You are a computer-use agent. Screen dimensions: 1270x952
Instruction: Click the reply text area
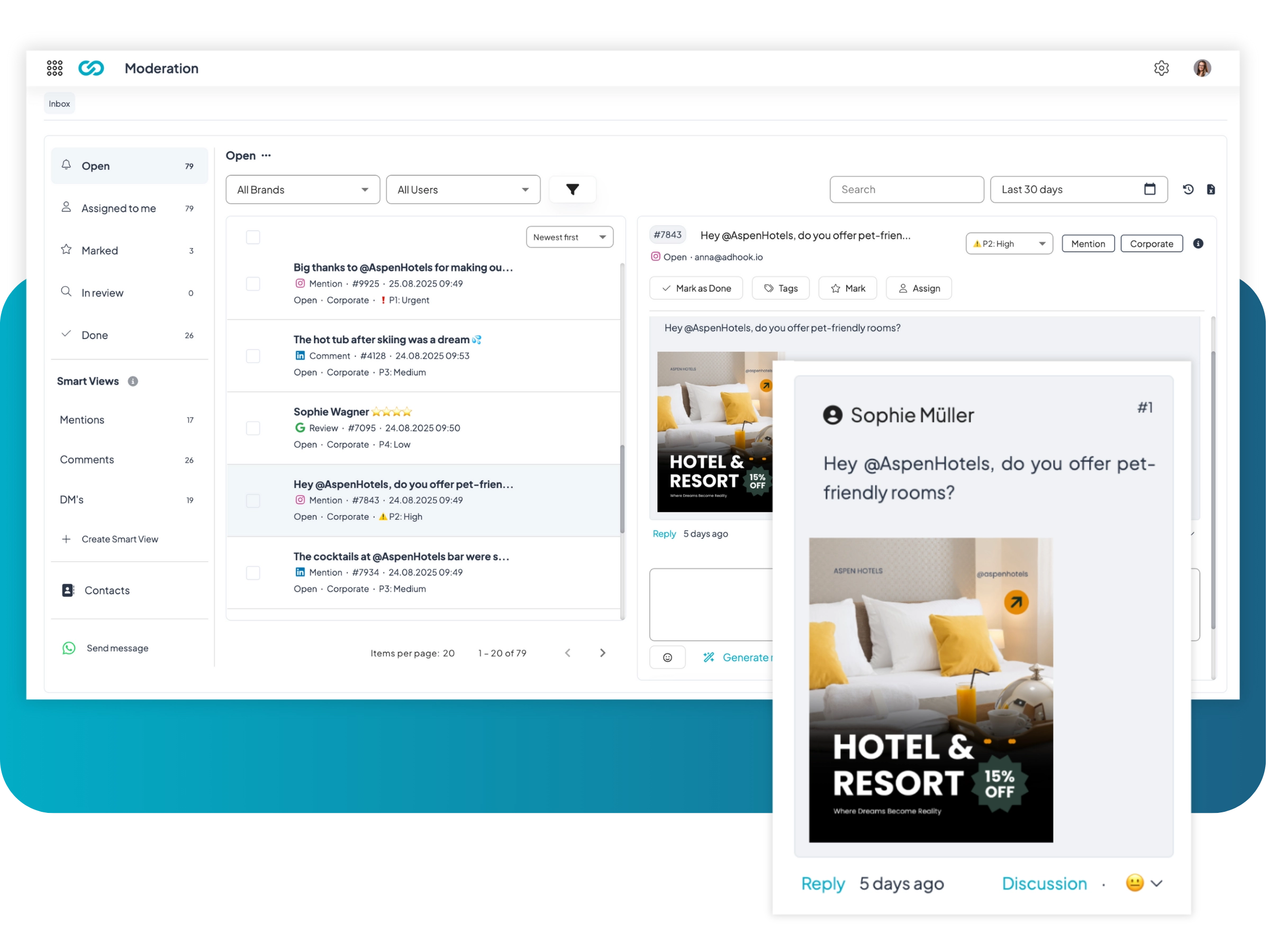[711, 606]
